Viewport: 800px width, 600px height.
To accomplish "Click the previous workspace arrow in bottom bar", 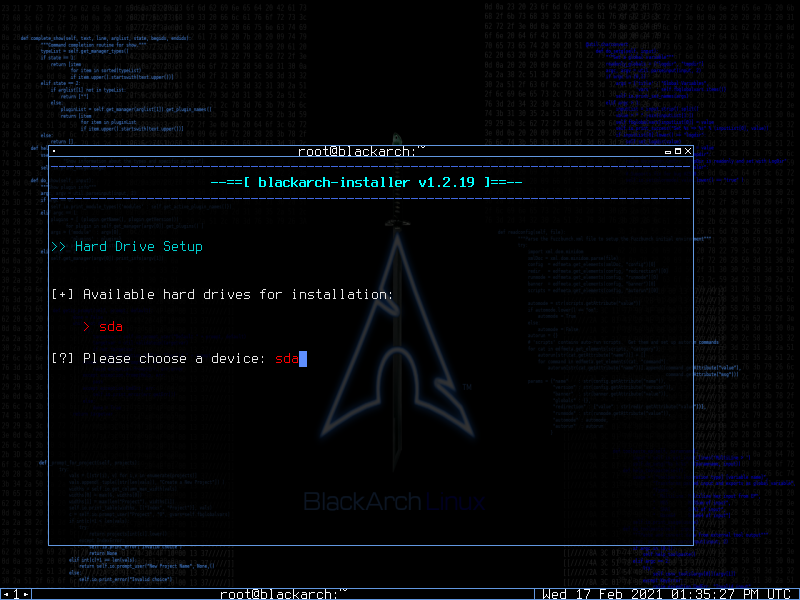I will (x=6, y=594).
